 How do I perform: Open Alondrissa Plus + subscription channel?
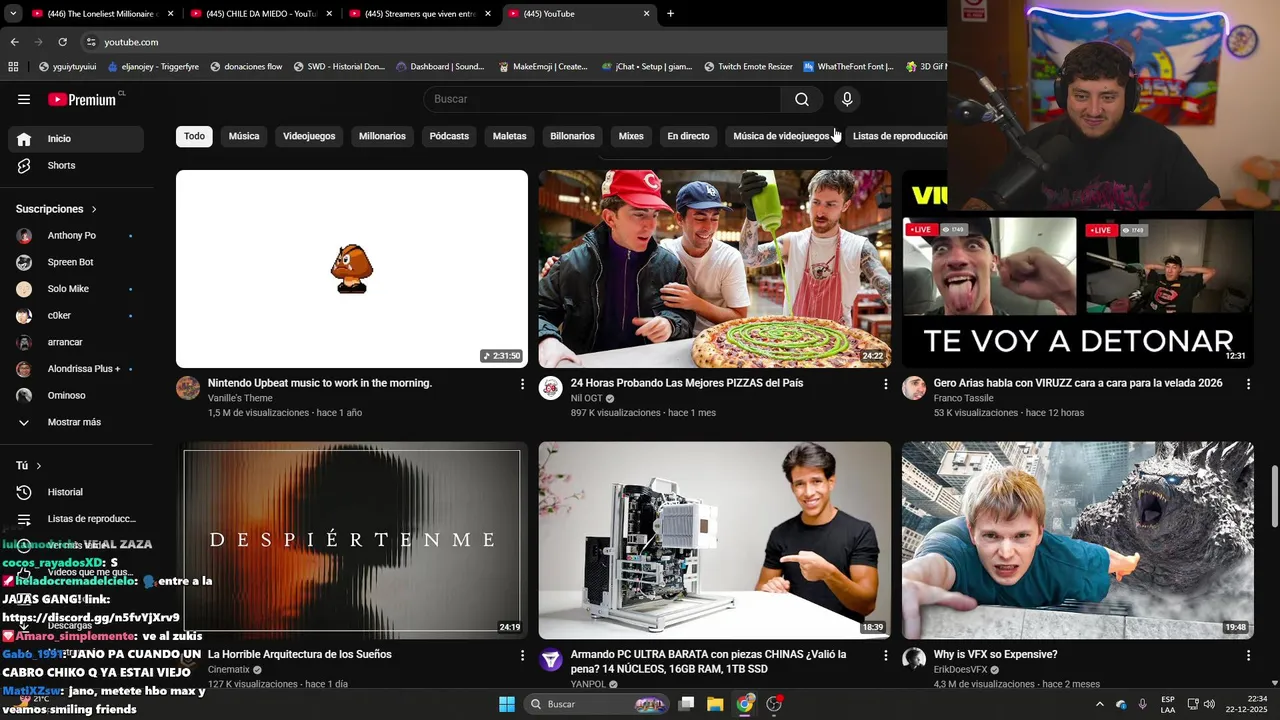[x=76, y=369]
